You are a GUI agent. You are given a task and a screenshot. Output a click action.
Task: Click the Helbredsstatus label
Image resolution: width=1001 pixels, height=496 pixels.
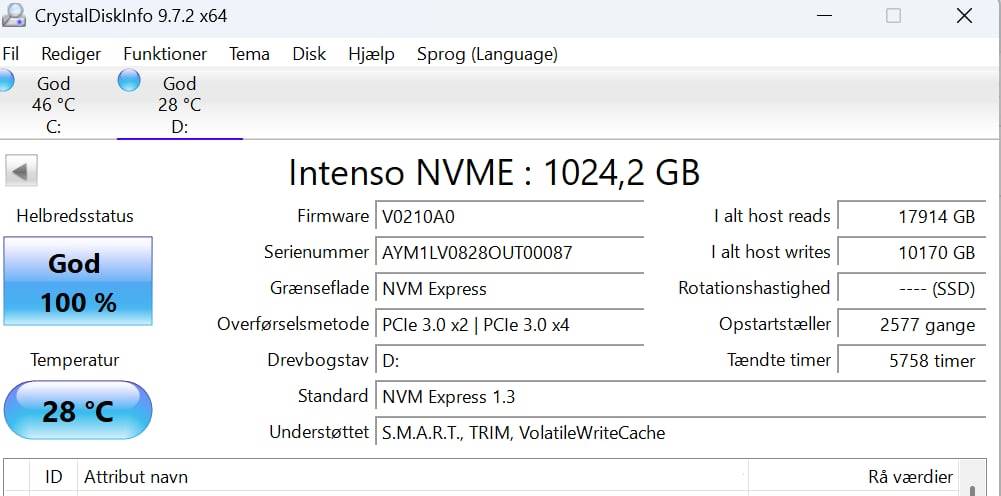click(75, 216)
